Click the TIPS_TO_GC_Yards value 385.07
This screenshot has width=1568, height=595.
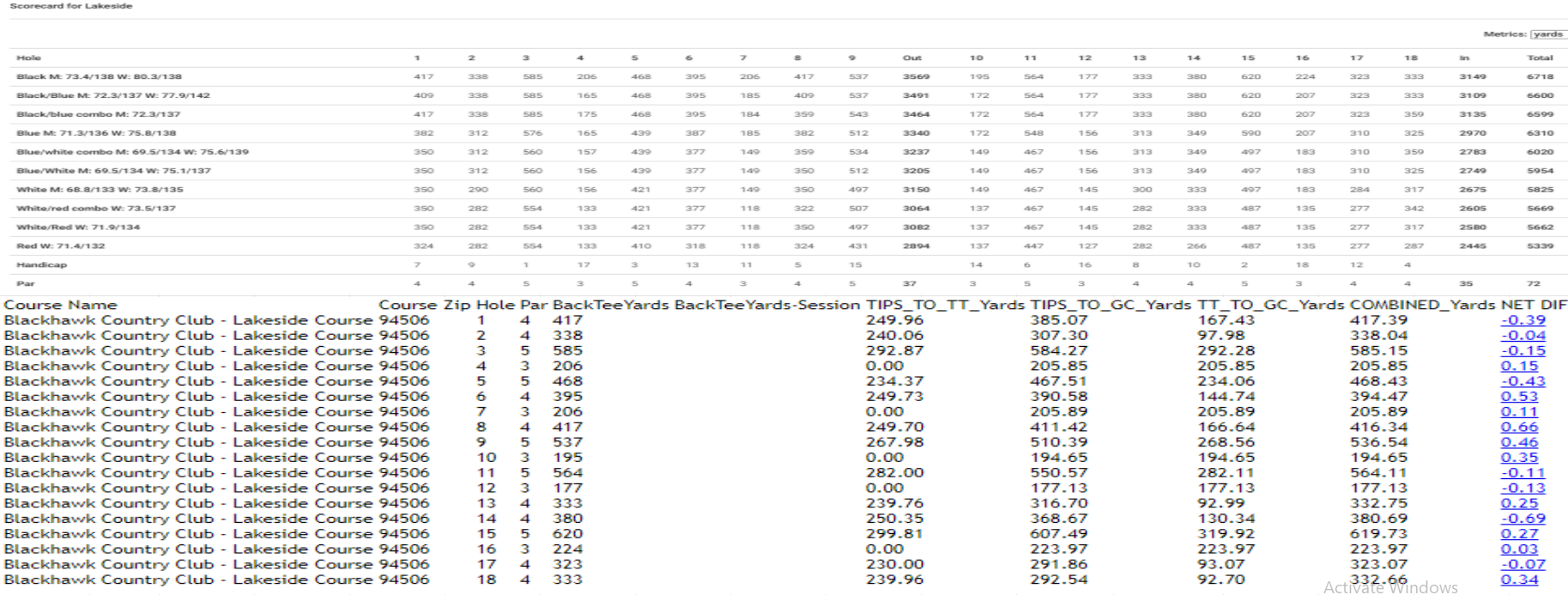pyautogui.click(x=1059, y=320)
